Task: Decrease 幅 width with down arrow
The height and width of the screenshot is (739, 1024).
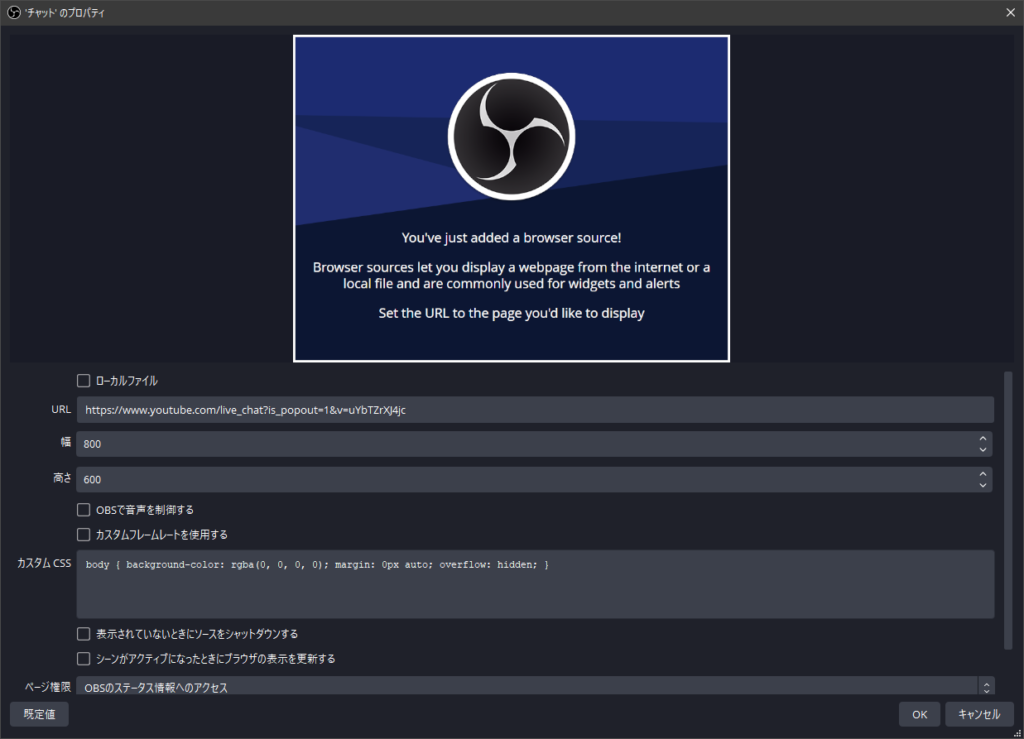Action: tap(983, 450)
